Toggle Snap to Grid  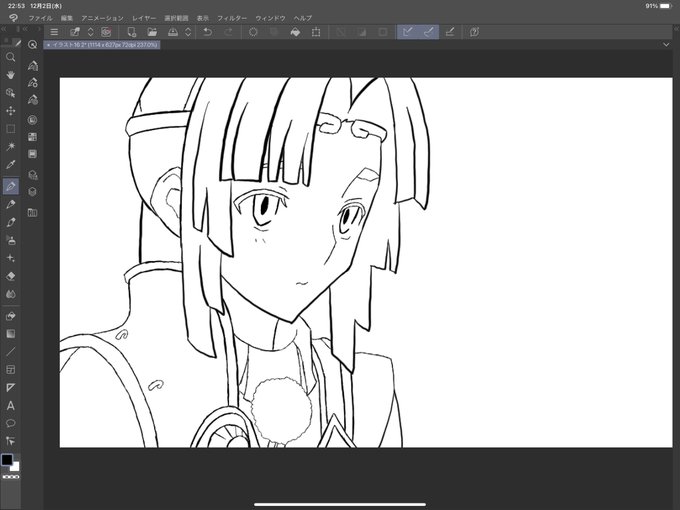click(x=450, y=32)
